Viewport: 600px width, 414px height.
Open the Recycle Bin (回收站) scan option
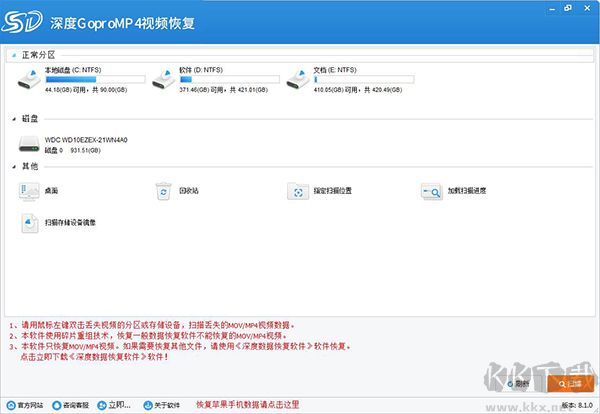pyautogui.click(x=164, y=190)
